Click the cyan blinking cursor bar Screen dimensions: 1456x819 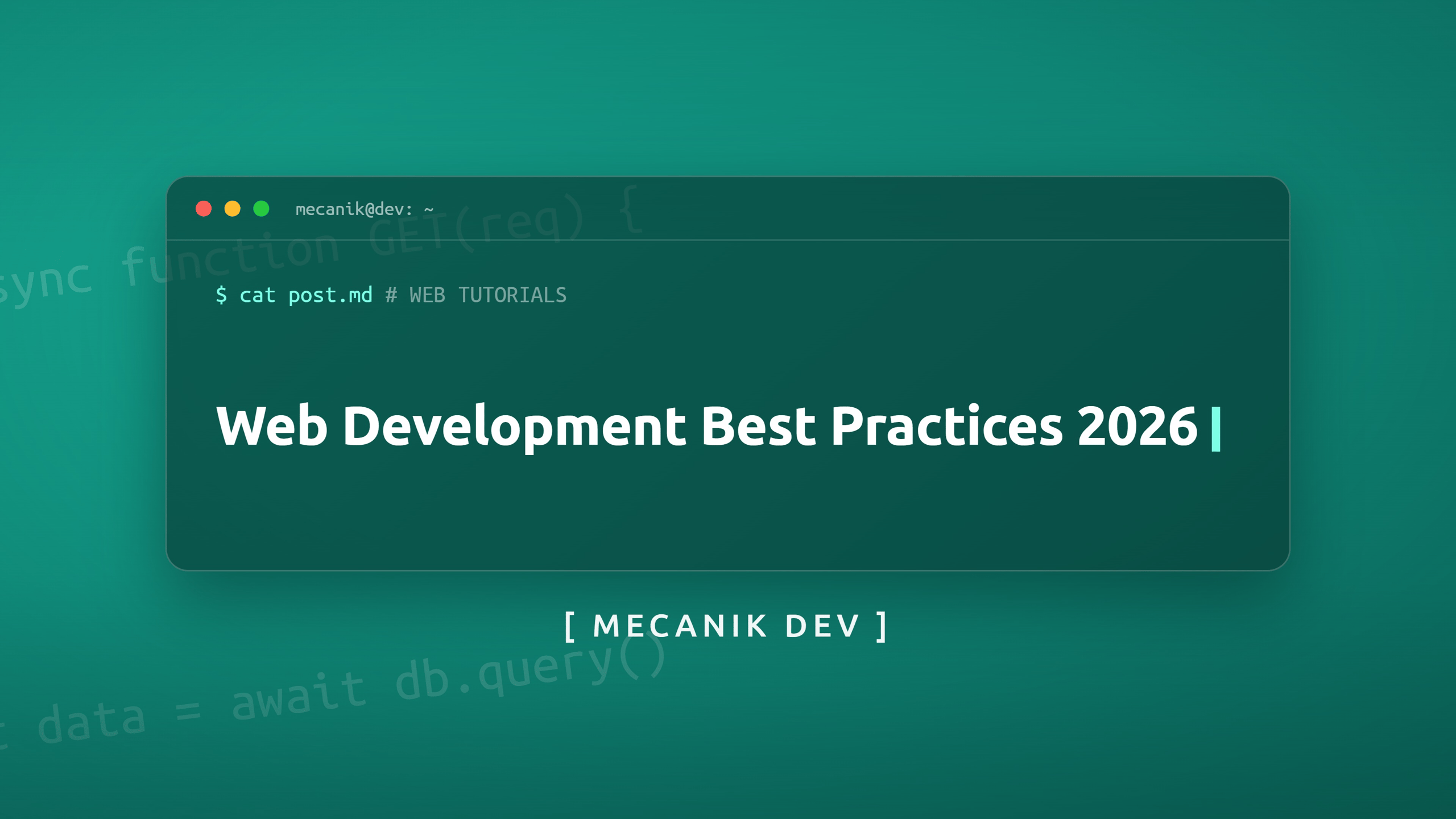(x=1216, y=429)
